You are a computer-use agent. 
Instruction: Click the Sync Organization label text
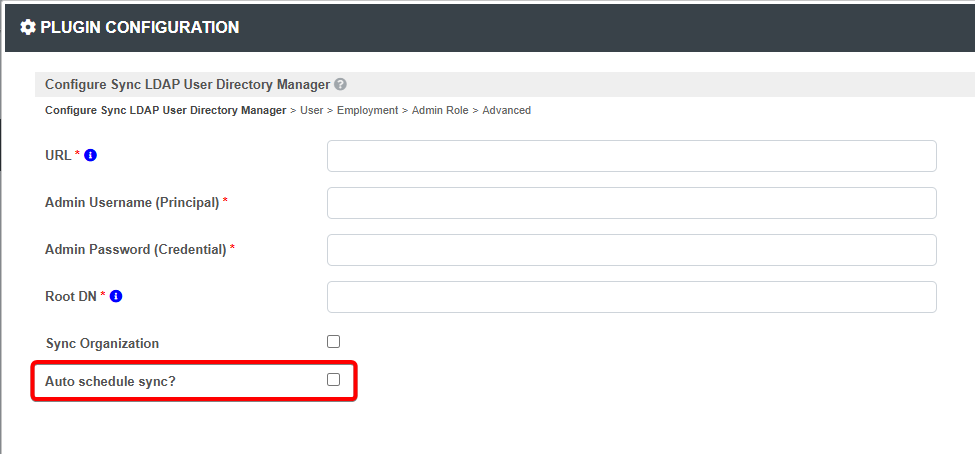pos(102,343)
